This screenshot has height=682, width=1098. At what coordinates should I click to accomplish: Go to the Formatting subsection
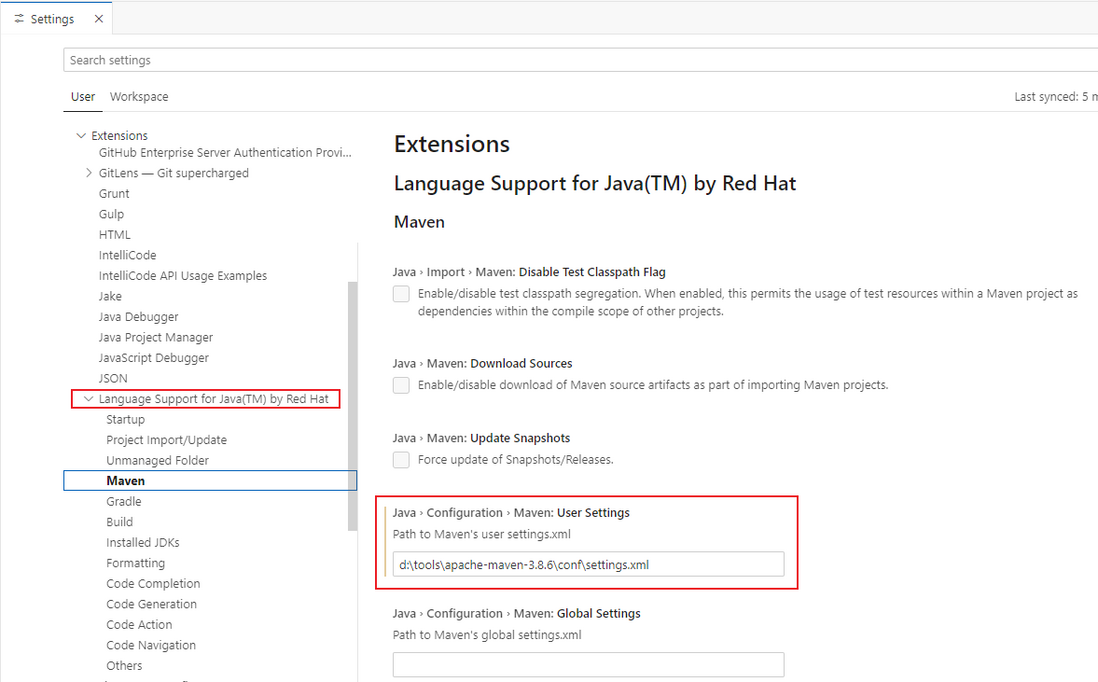pyautogui.click(x=136, y=563)
